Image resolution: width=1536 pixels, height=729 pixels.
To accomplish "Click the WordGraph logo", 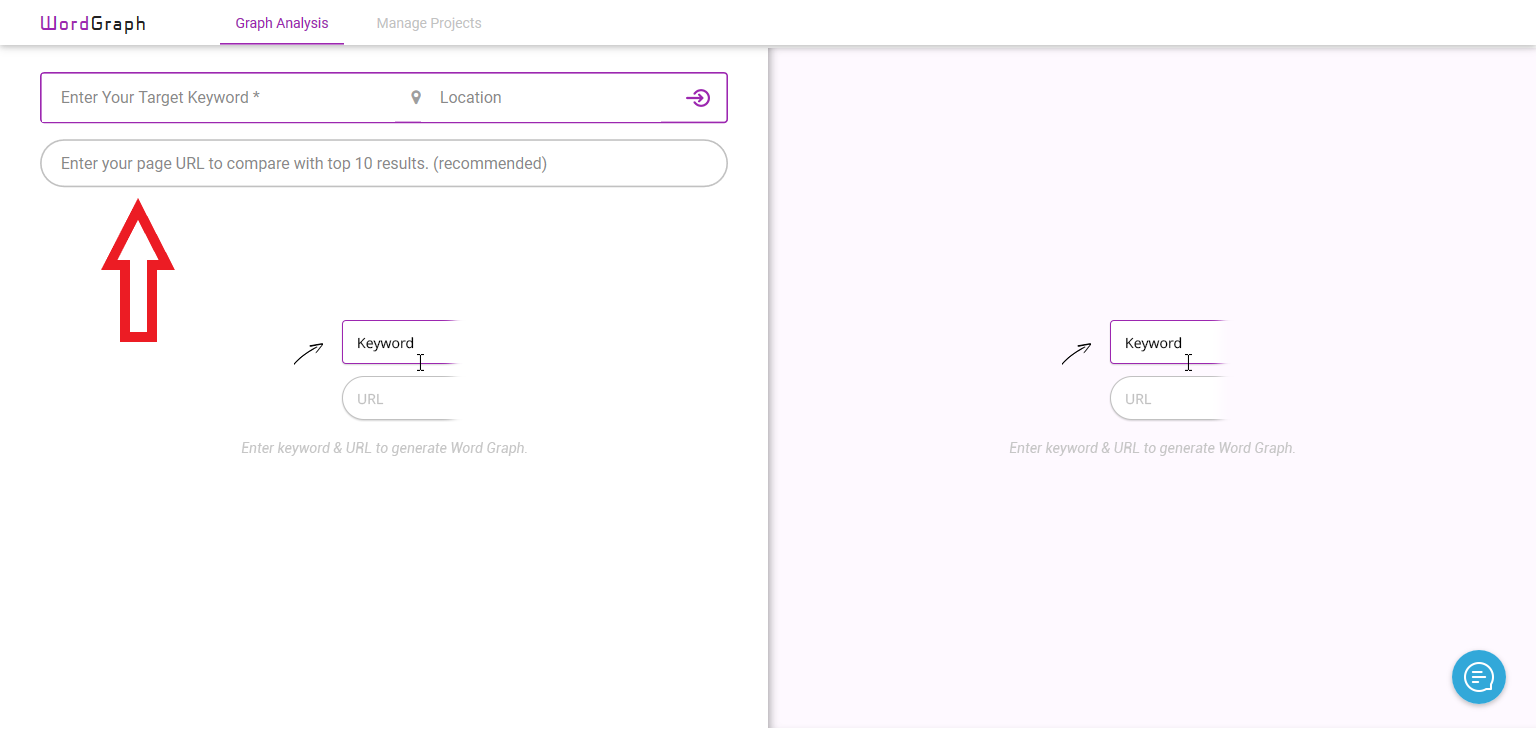I will [93, 23].
